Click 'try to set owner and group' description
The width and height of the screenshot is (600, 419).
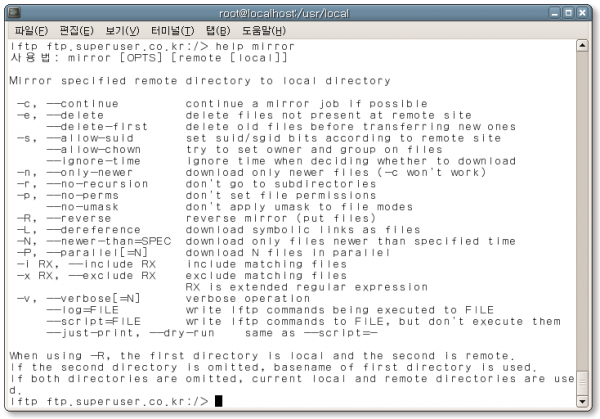tap(314, 150)
